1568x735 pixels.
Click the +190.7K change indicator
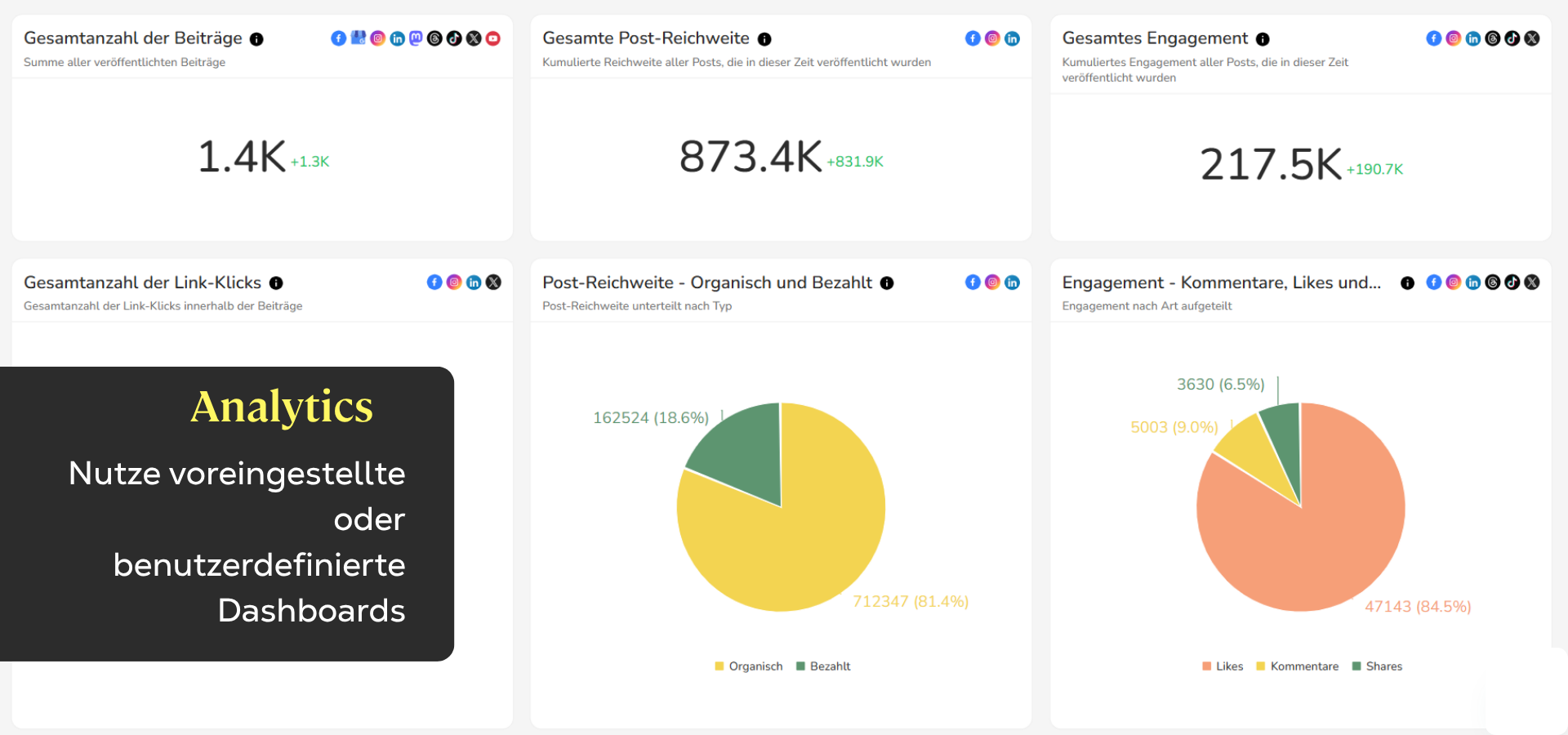pos(1374,169)
